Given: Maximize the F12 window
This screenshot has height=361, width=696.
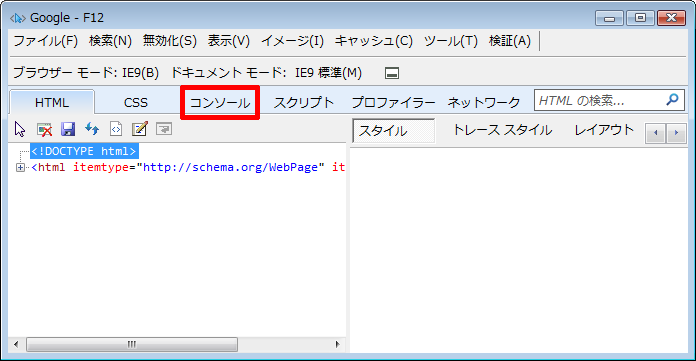Looking at the screenshot, I should pyautogui.click(x=640, y=18).
